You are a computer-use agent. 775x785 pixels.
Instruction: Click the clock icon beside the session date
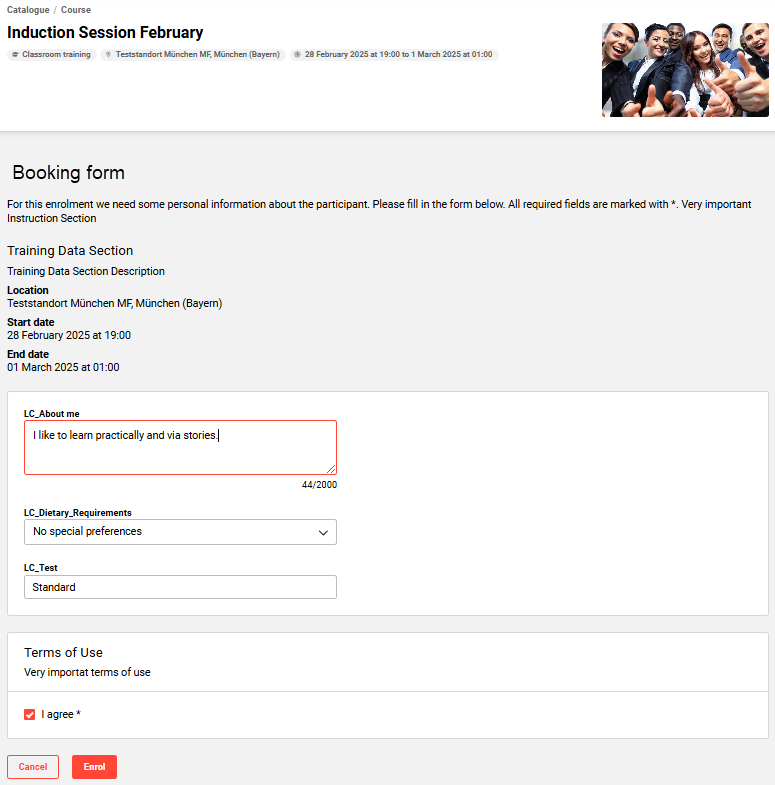coord(298,54)
